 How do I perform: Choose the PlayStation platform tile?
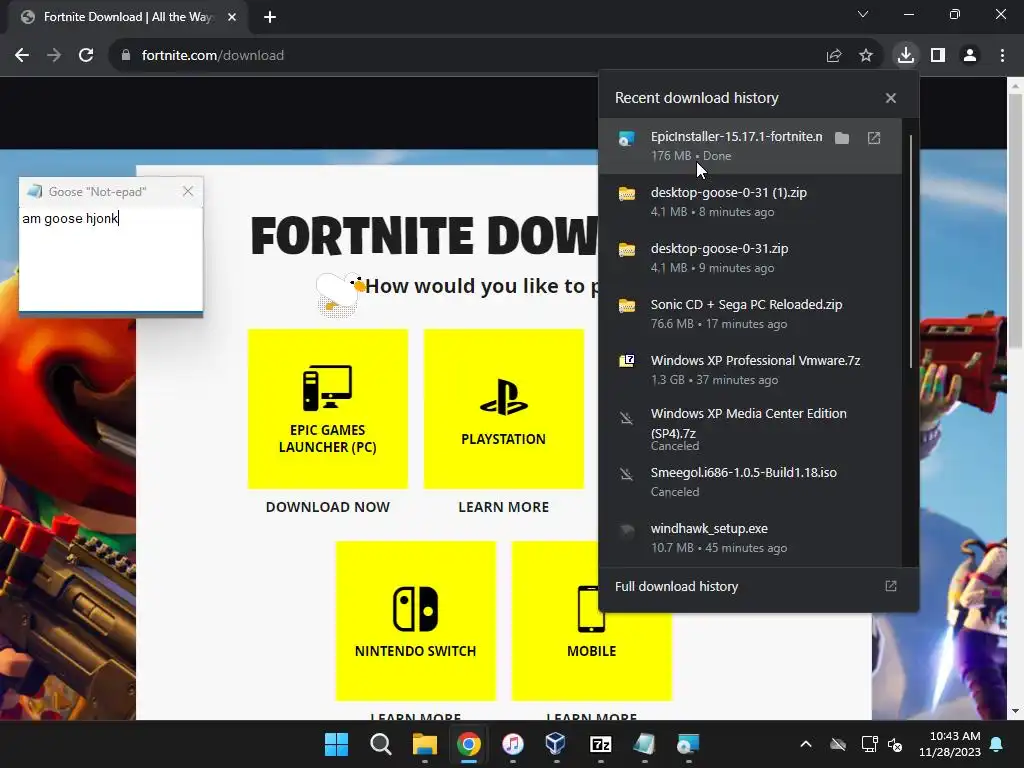click(x=504, y=409)
